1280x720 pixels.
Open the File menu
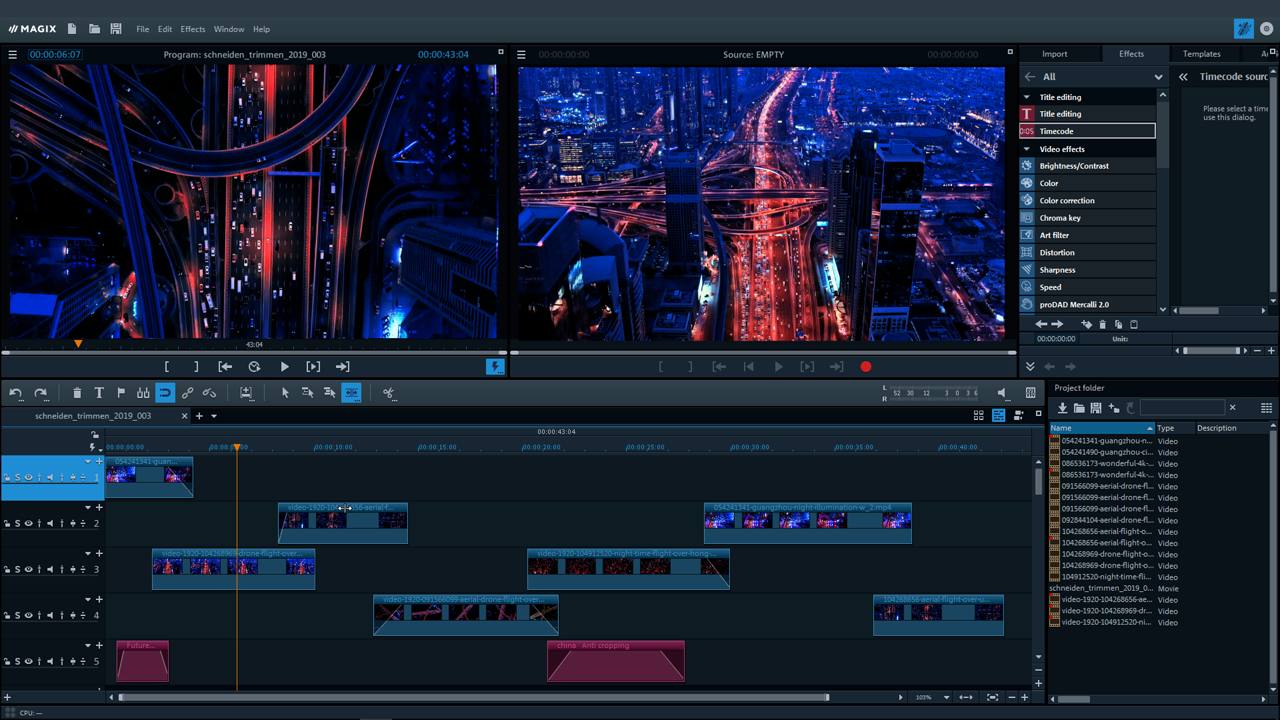tap(142, 29)
